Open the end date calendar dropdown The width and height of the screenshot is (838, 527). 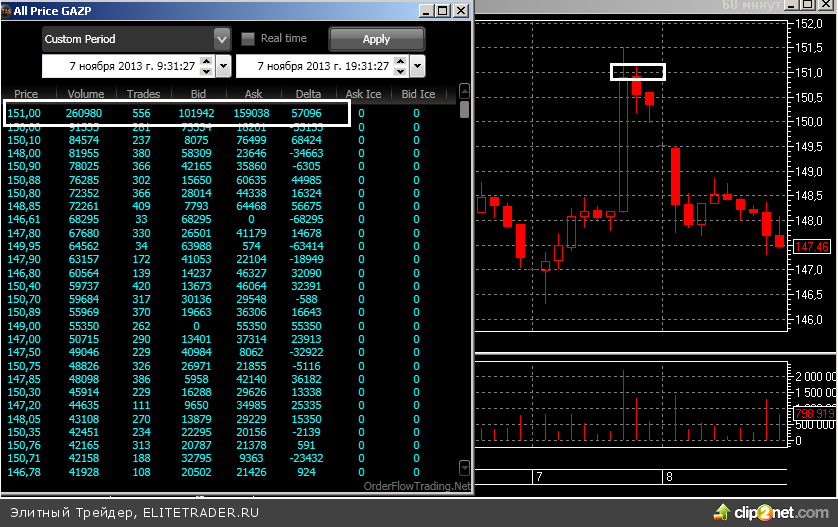(417, 67)
